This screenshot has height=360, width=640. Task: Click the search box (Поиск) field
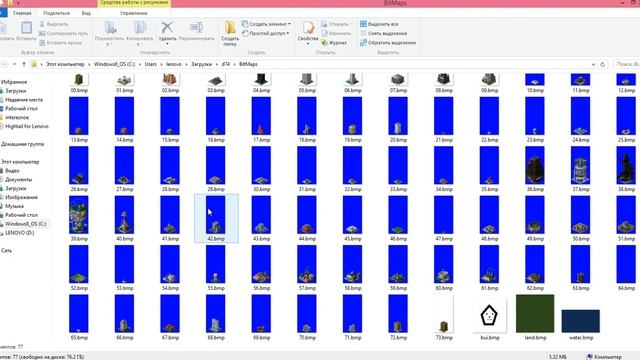pyautogui.click(x=626, y=64)
